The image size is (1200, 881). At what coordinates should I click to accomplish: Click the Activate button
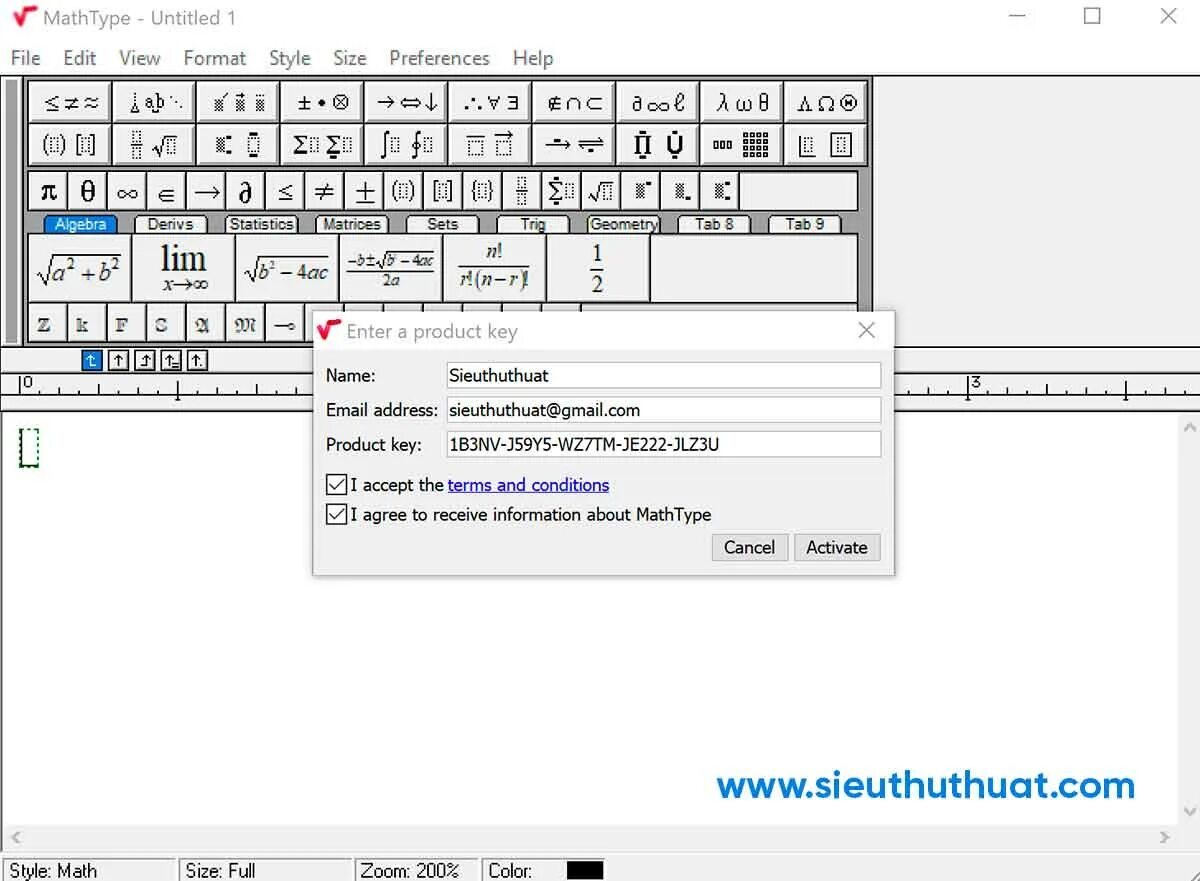pos(837,547)
